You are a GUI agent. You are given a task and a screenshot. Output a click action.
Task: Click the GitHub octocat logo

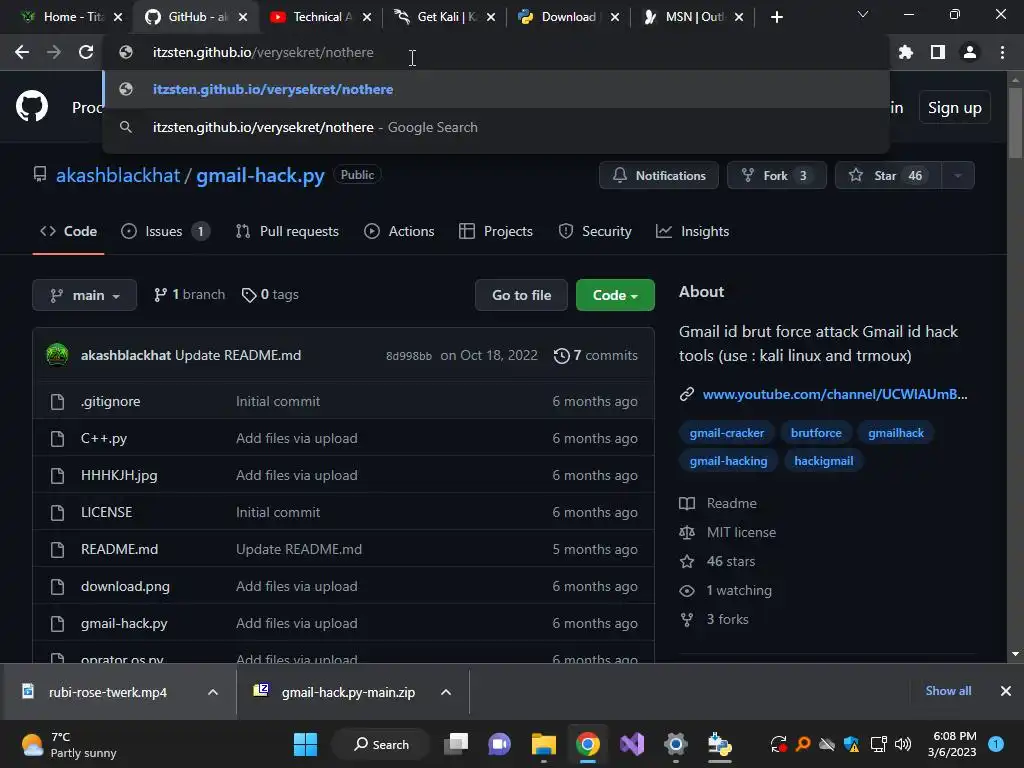point(32,106)
